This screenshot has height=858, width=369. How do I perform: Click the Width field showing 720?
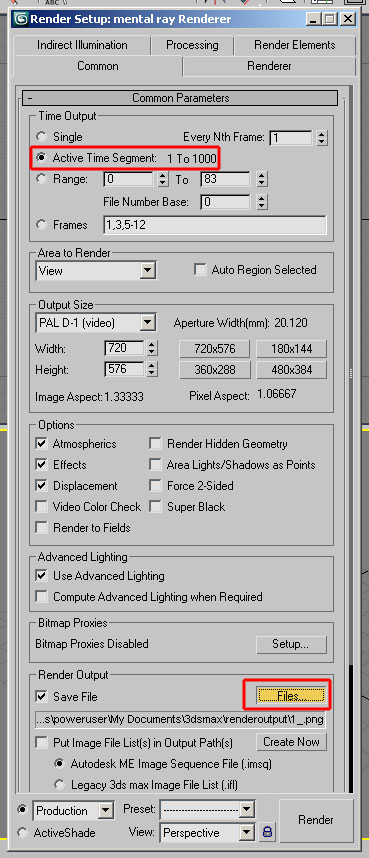(124, 348)
